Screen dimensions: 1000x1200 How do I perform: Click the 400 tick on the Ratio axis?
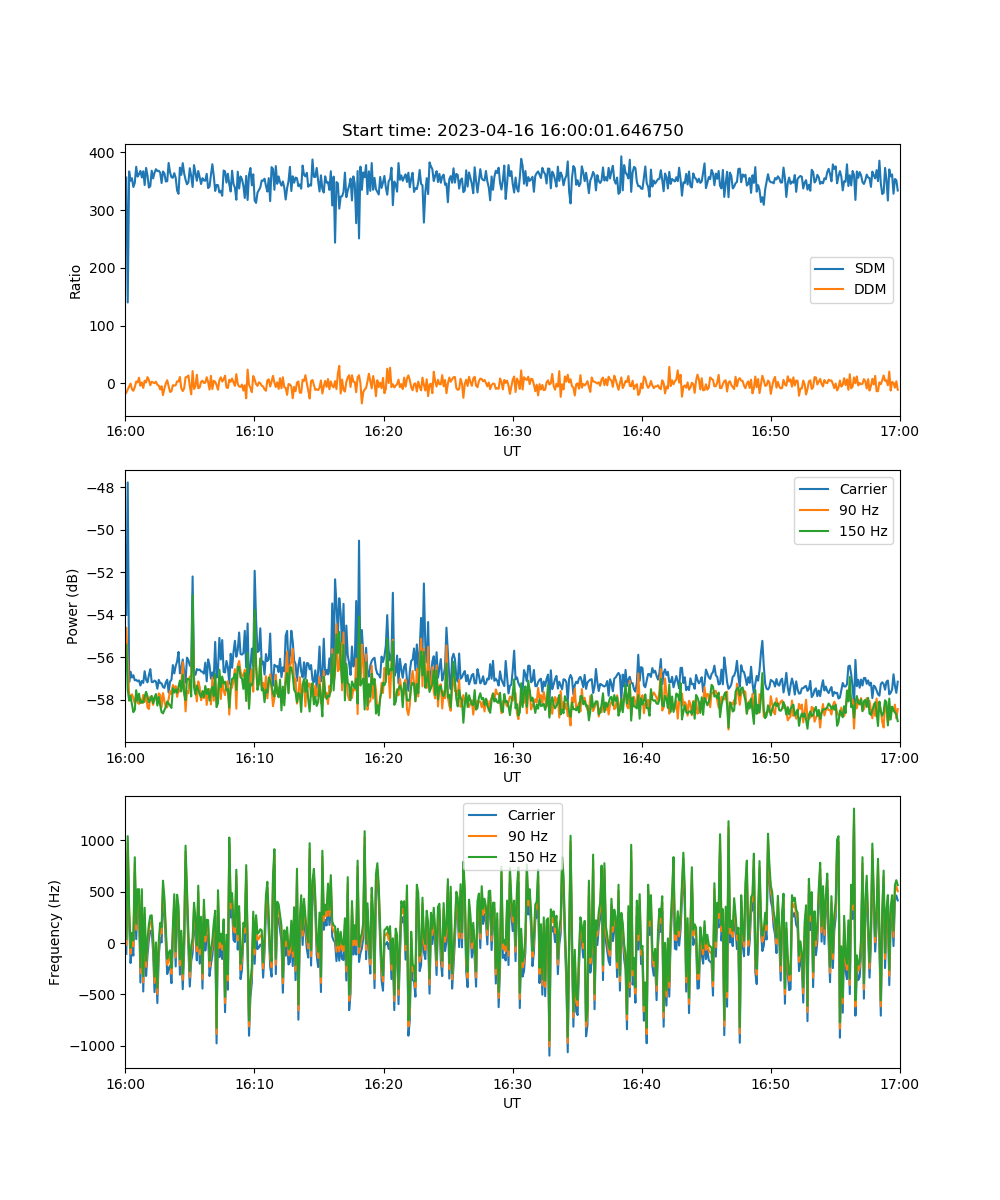(x=104, y=153)
